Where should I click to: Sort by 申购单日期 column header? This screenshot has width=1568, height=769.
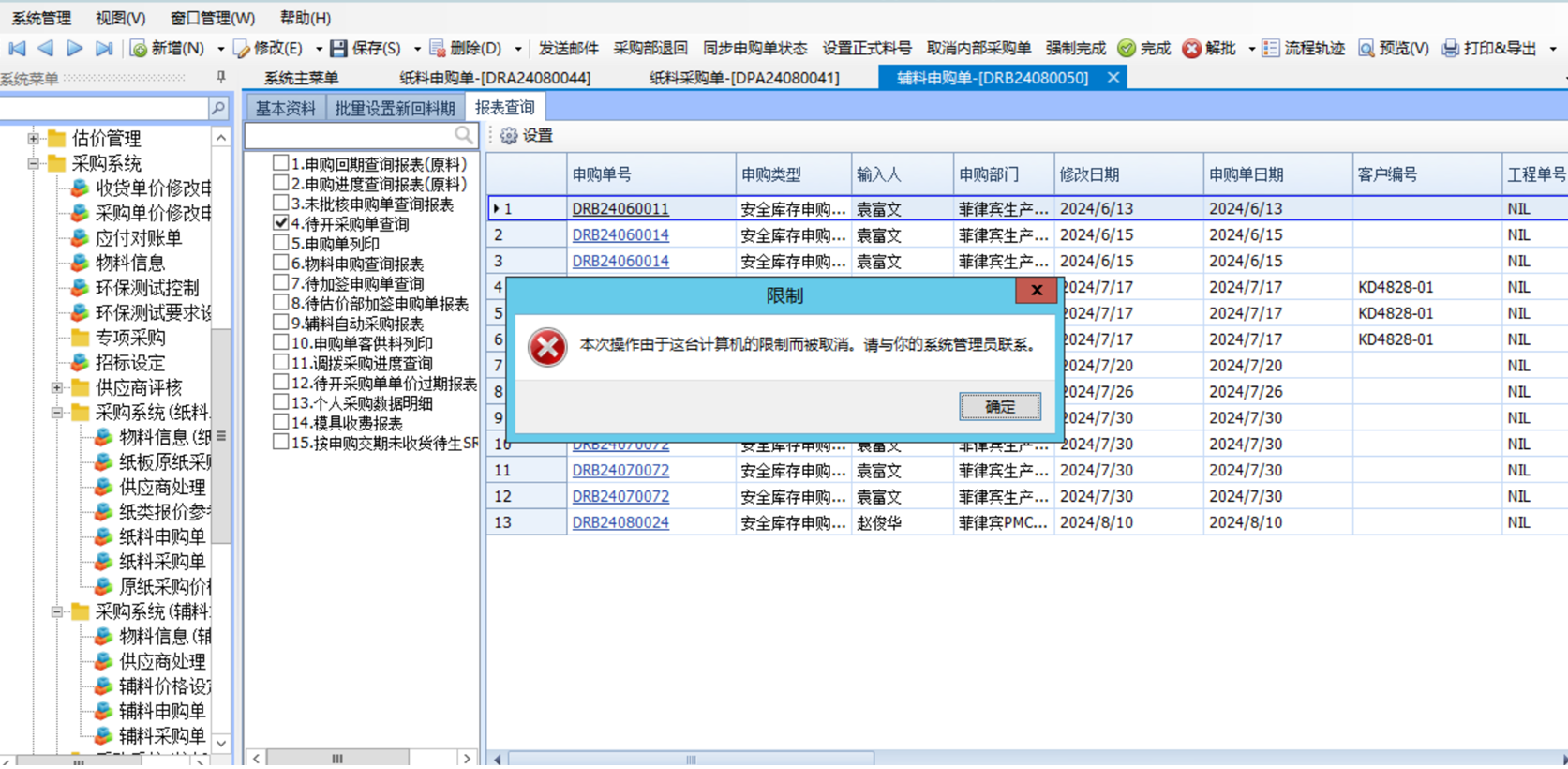coord(1278,174)
